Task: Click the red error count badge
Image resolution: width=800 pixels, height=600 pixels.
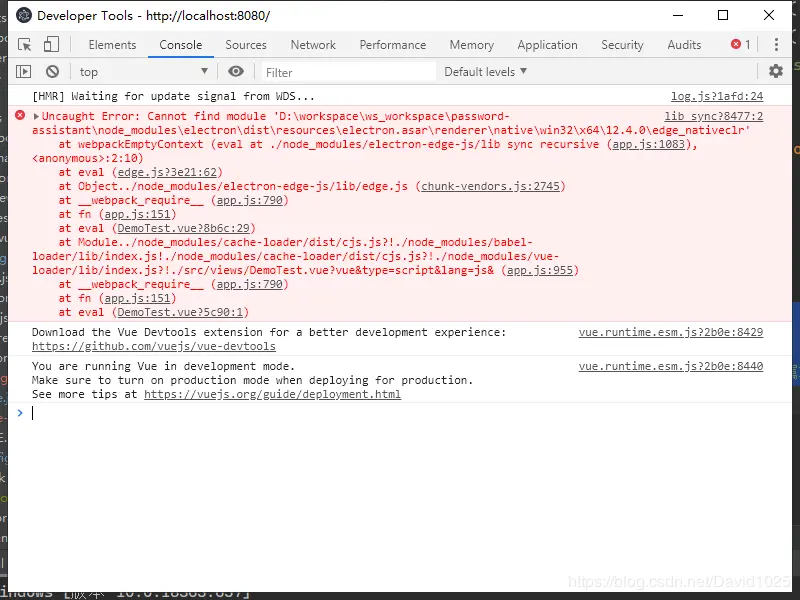Action: coord(740,44)
